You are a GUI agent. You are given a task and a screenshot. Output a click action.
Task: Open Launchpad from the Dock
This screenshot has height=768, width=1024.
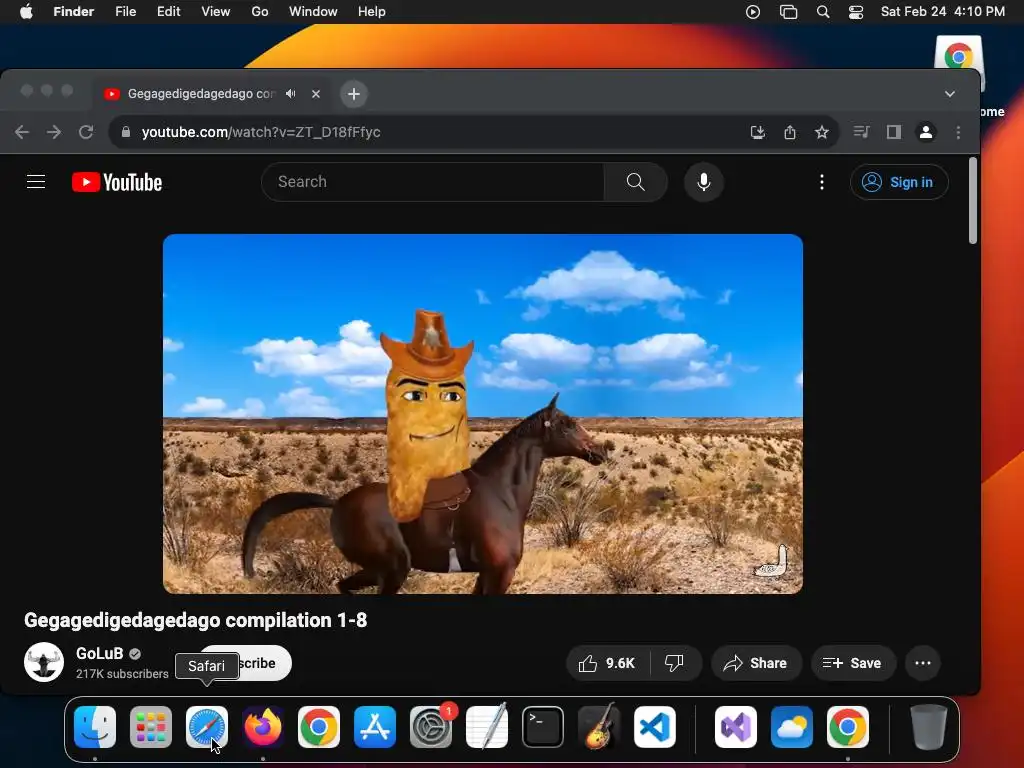pos(151,727)
